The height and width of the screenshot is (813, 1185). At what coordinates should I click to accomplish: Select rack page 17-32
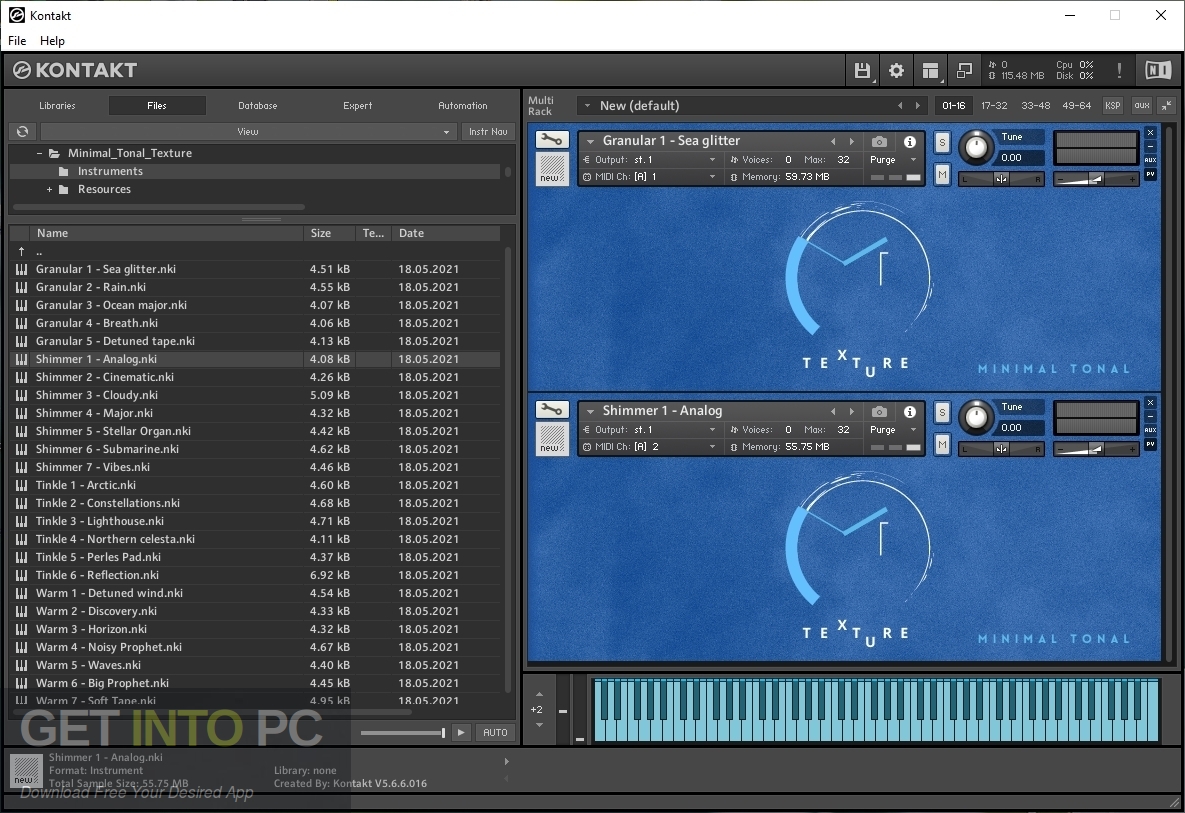[x=994, y=106]
